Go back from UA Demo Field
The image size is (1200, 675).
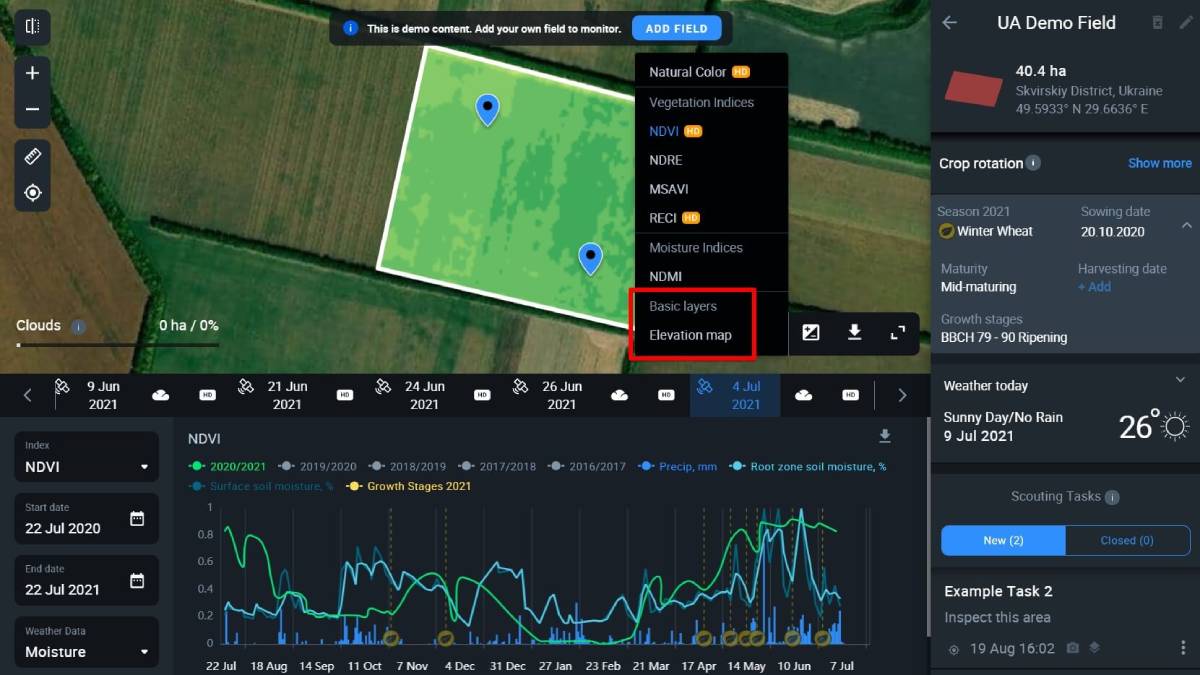click(950, 23)
